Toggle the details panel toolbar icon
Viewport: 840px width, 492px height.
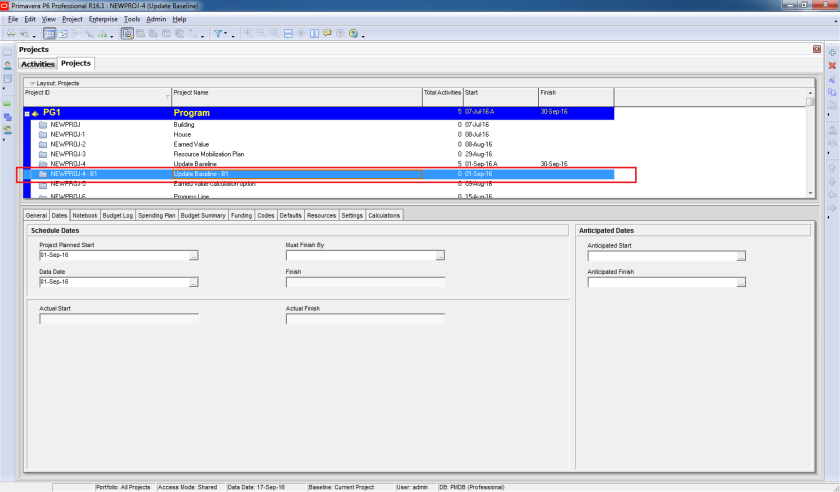click(x=127, y=34)
